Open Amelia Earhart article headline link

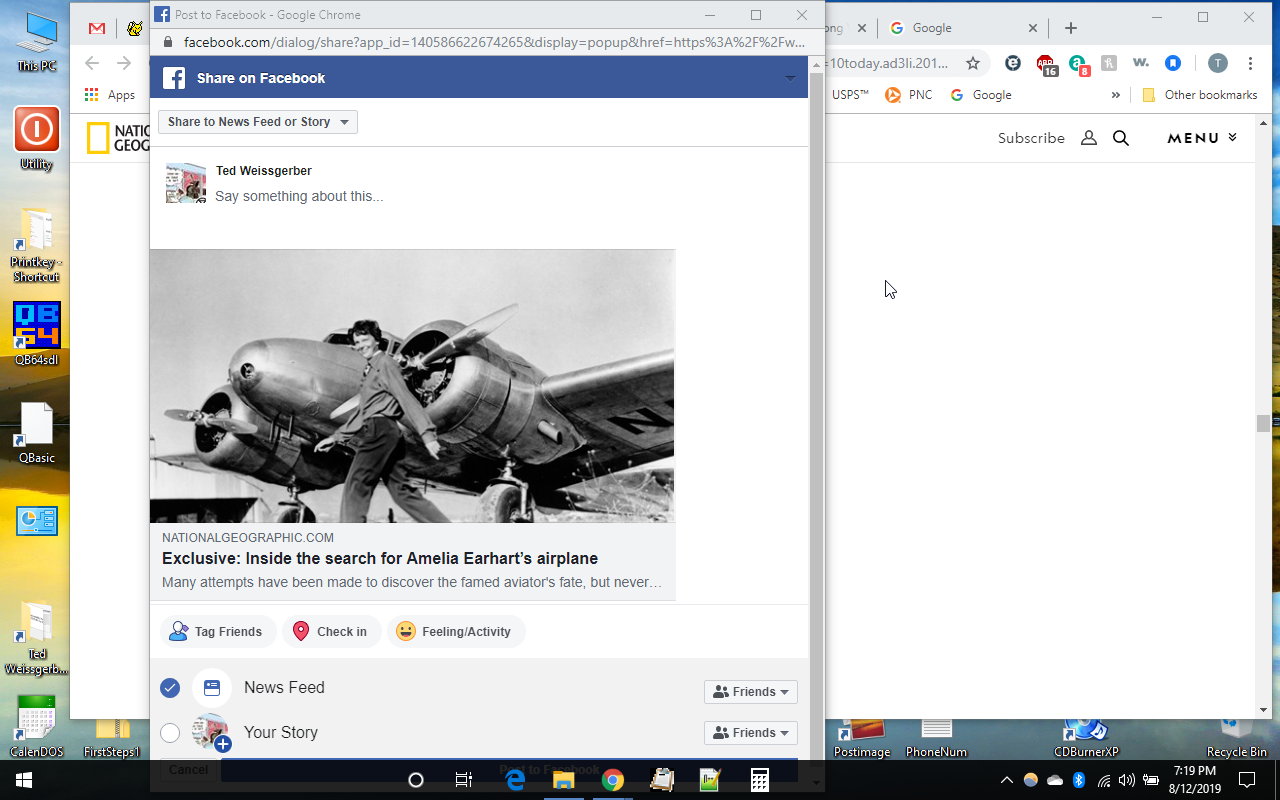click(x=380, y=559)
